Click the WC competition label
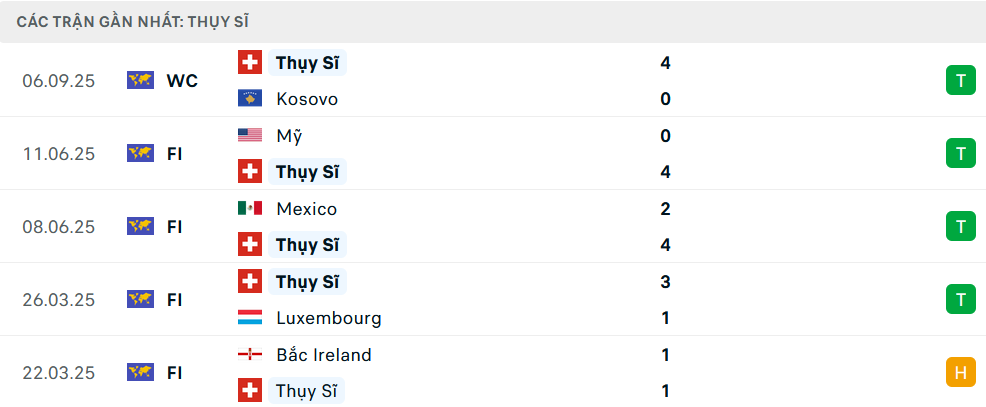Viewport: 986px width, 407px height. click(x=182, y=81)
